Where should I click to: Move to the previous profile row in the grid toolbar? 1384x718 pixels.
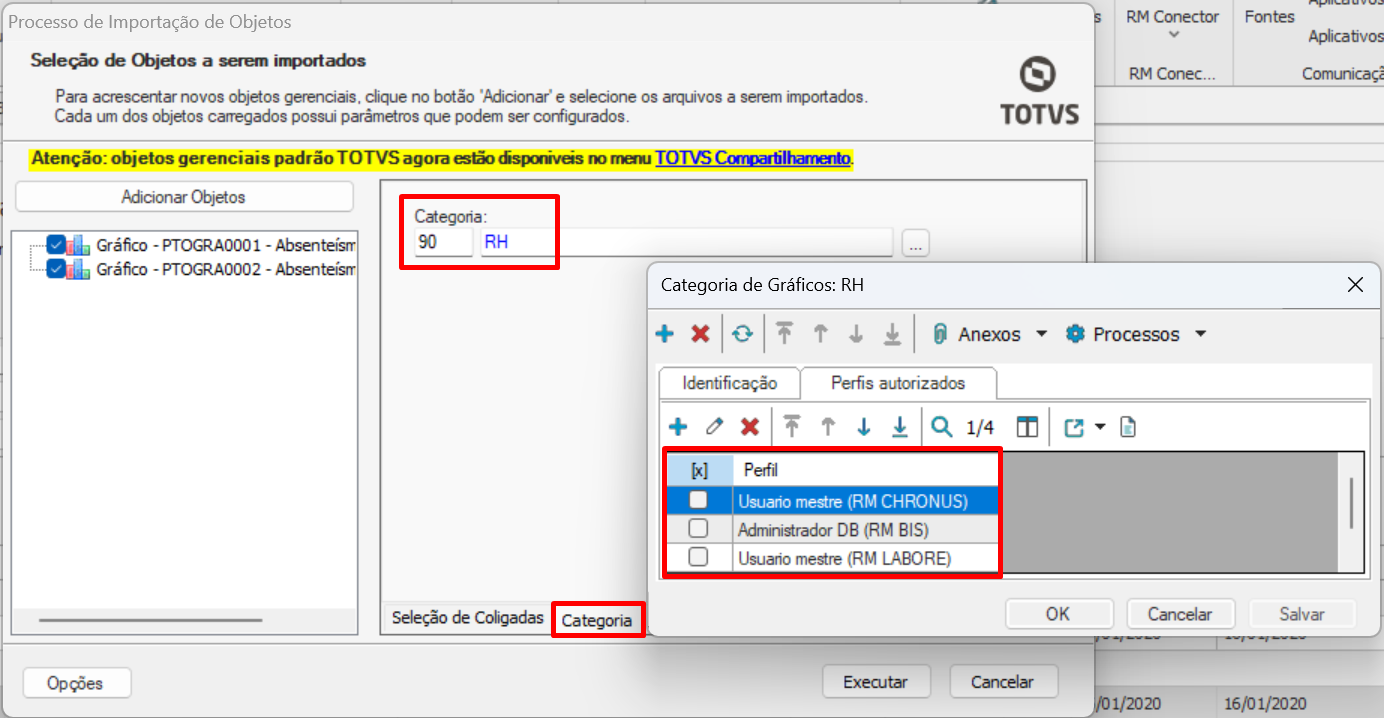point(828,427)
